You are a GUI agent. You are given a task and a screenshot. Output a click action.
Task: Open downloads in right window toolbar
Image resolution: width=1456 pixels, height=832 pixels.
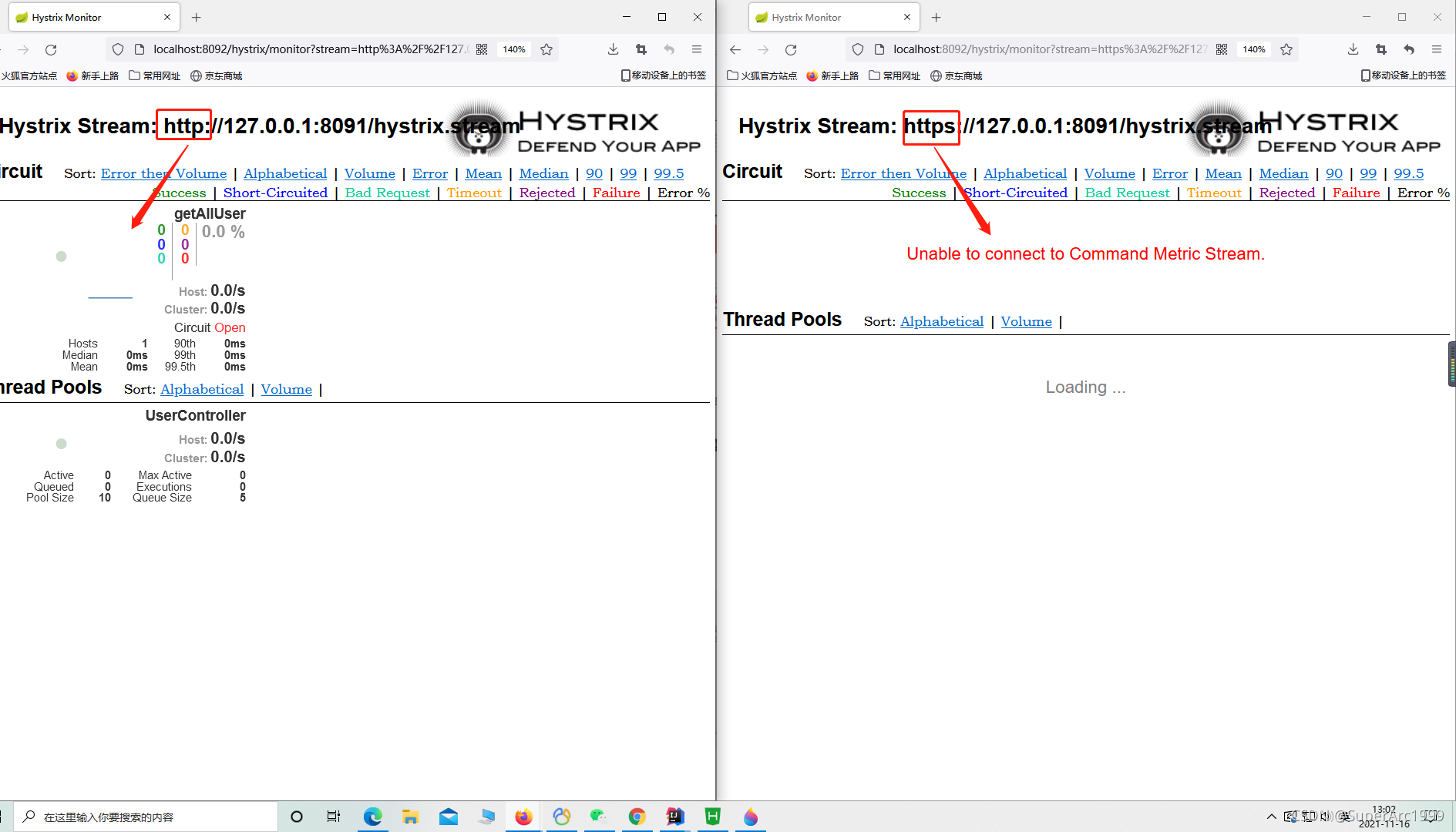[x=1353, y=49]
